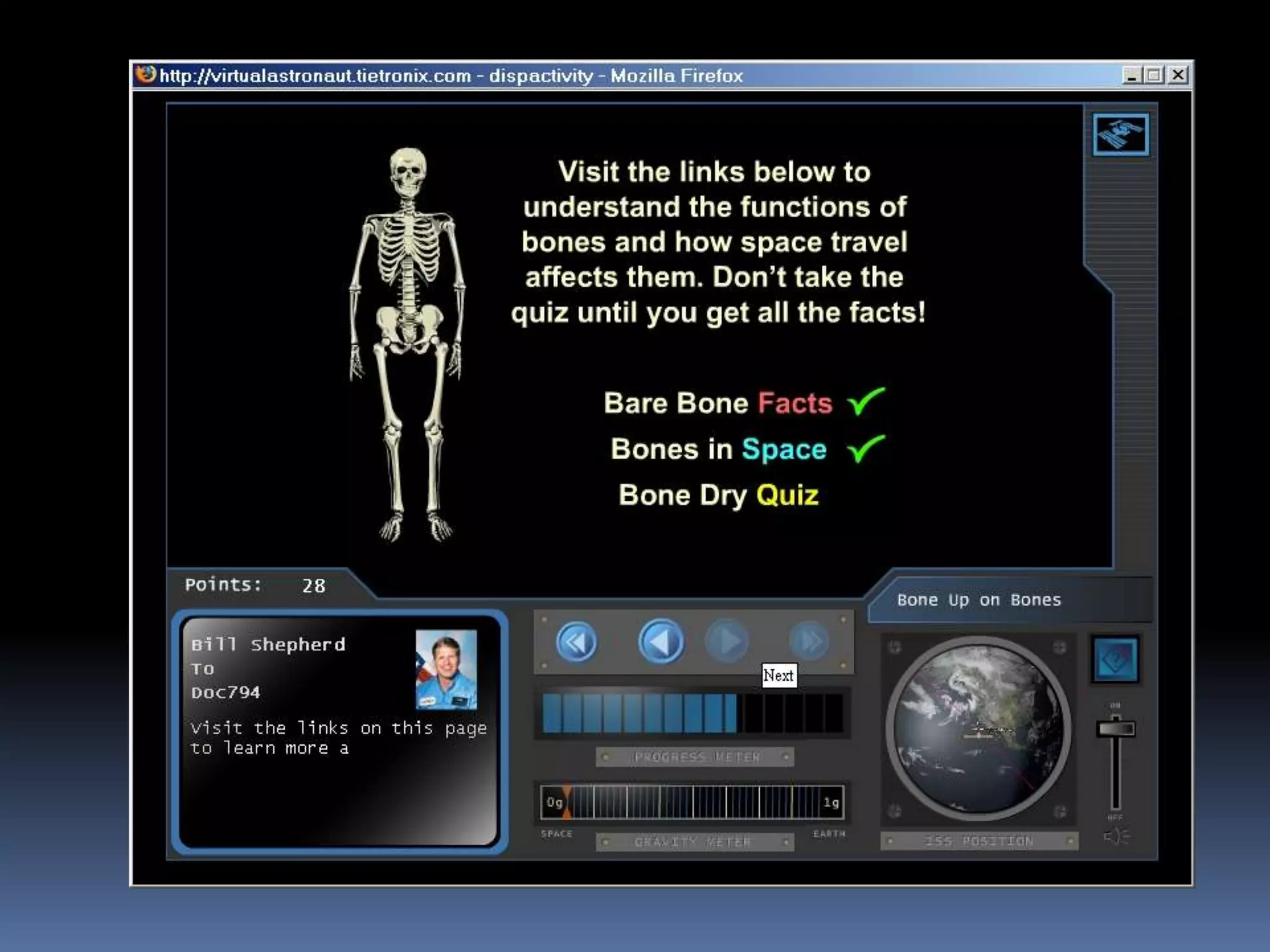Click the skeleton figure
Image resolution: width=1270 pixels, height=952 pixels.
click(x=407, y=345)
